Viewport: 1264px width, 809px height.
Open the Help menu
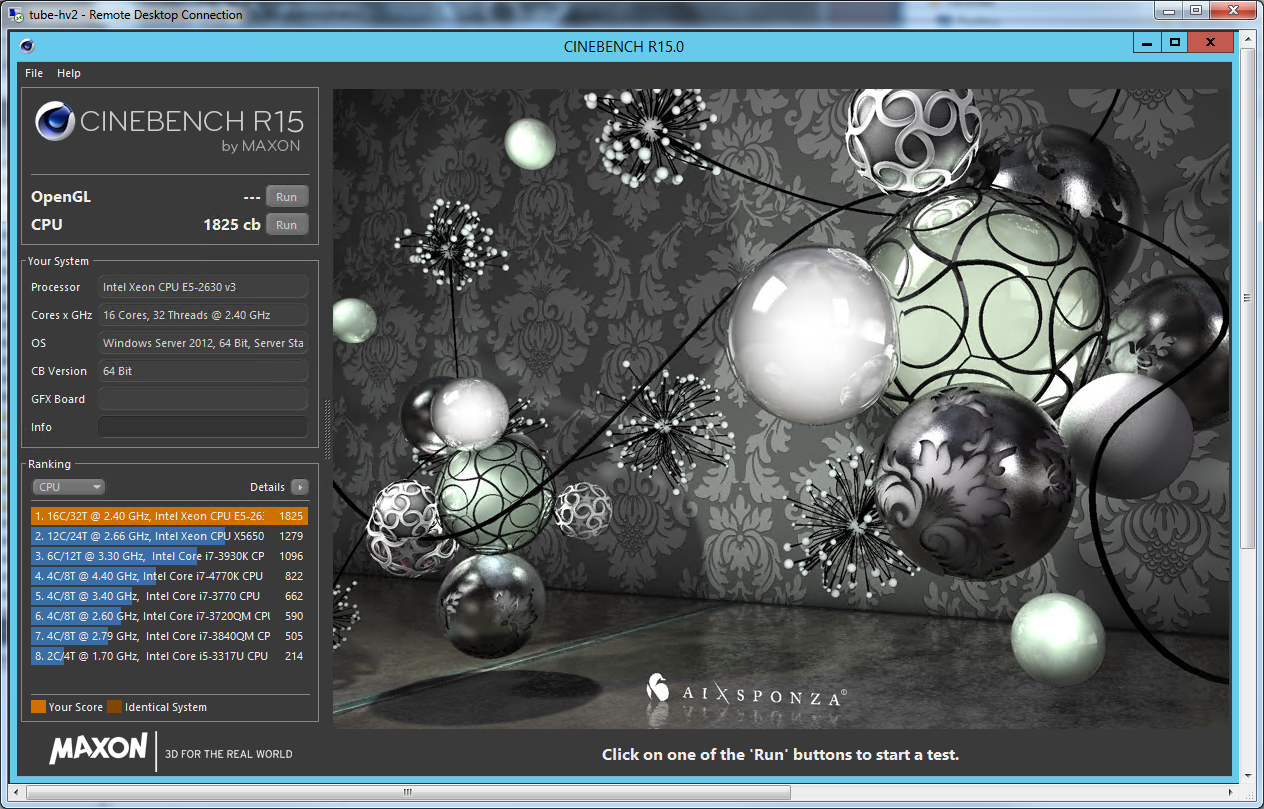[x=69, y=73]
